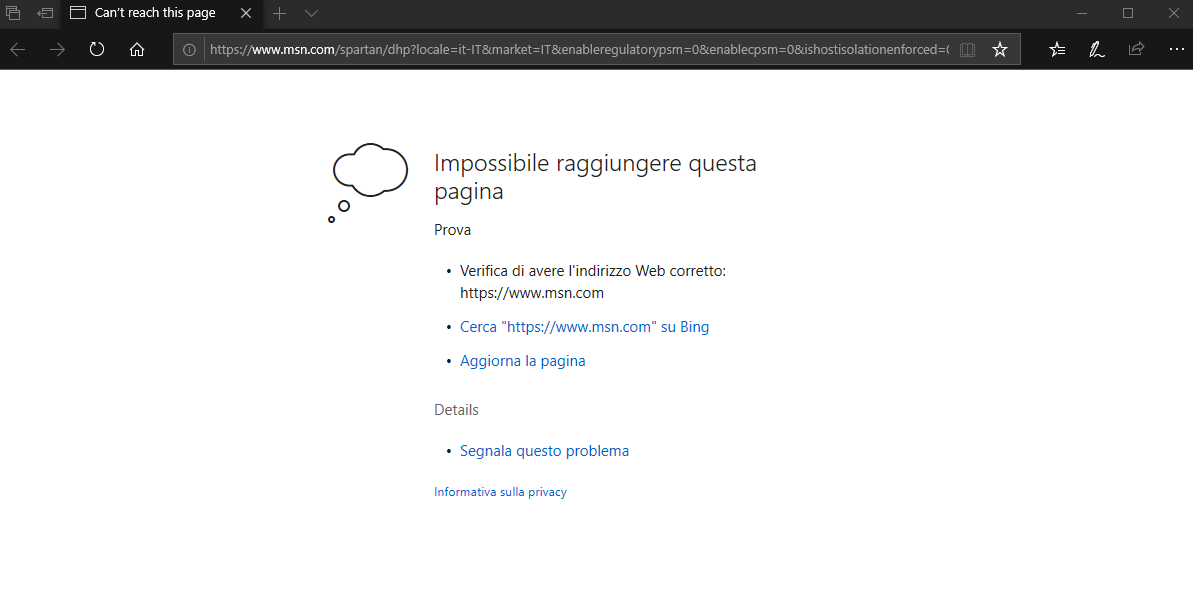Switch to Reading view icon
This screenshot has height=605, width=1193.
967,49
